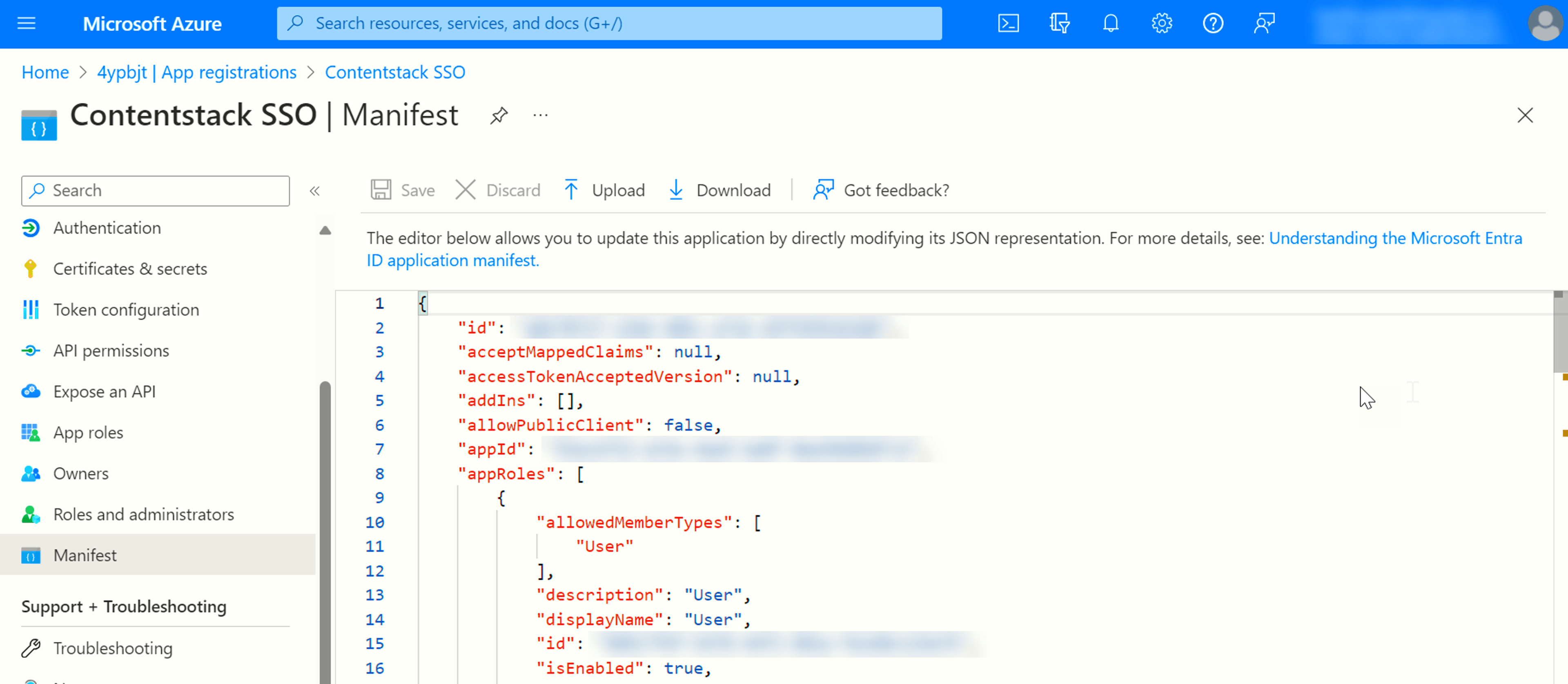Open the Understanding the Microsoft Entra ID manifest link
Viewport: 1568px width, 684px height.
point(944,248)
